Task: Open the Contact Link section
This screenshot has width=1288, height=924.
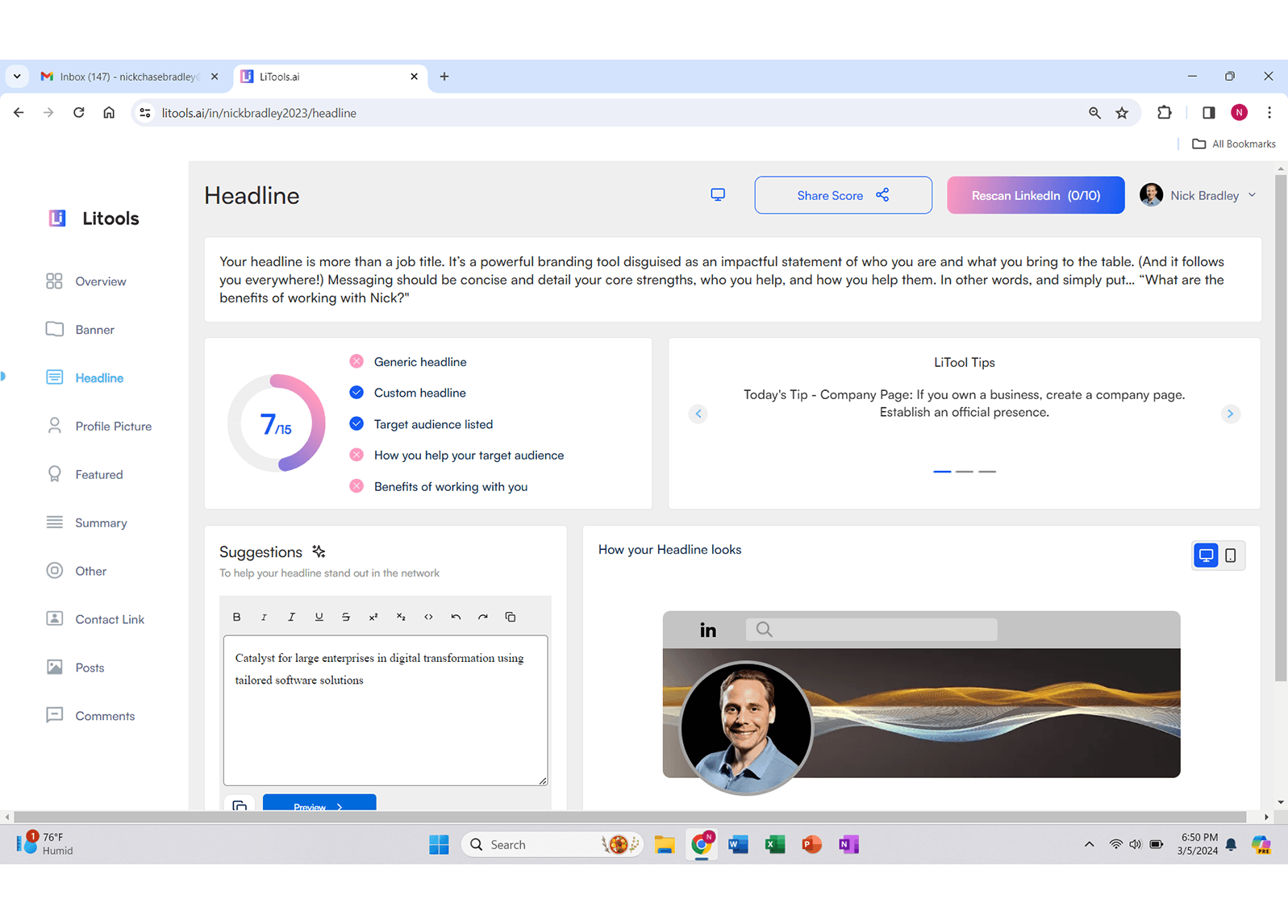Action: coord(95,619)
